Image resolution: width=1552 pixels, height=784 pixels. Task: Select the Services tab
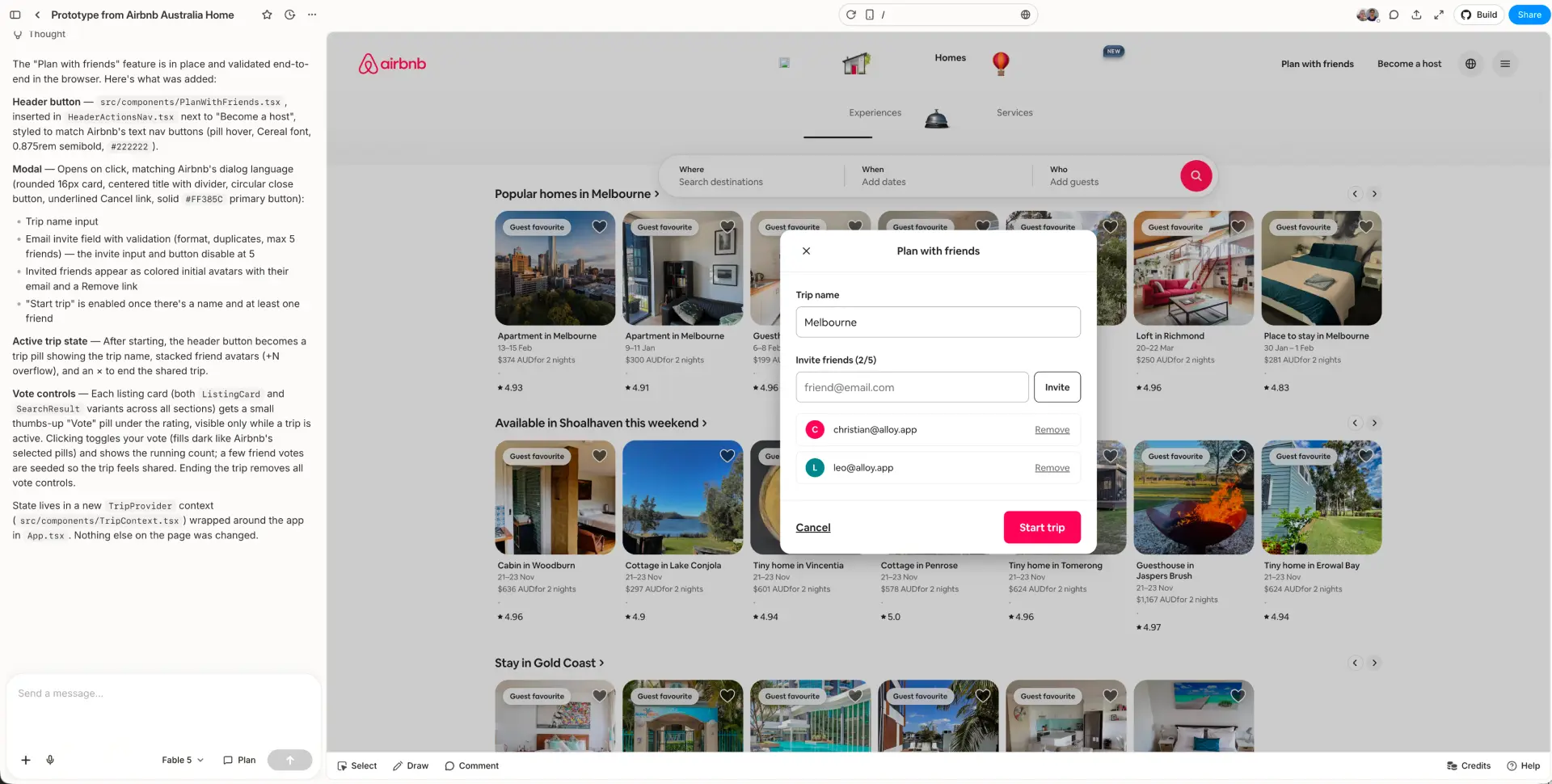(1014, 113)
